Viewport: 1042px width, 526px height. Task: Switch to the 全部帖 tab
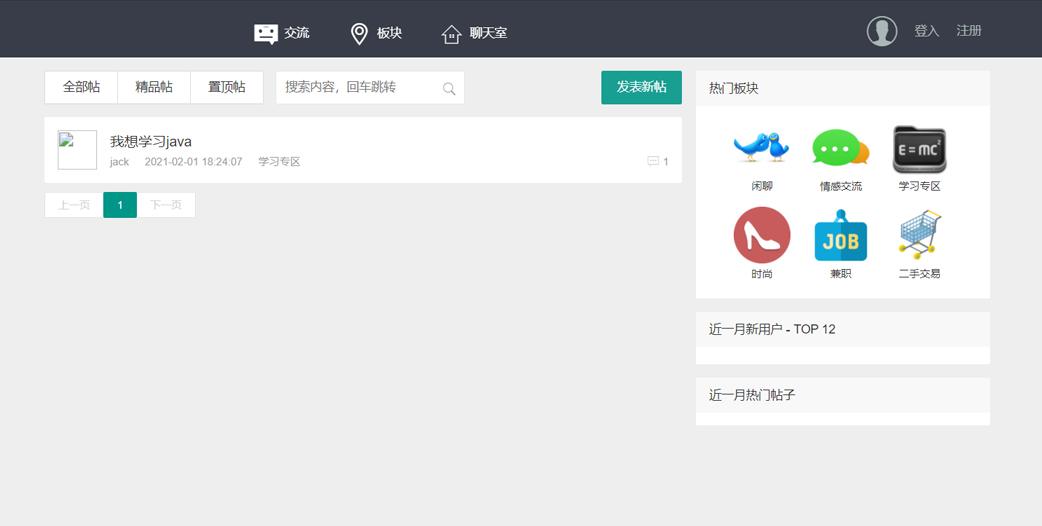click(81, 87)
